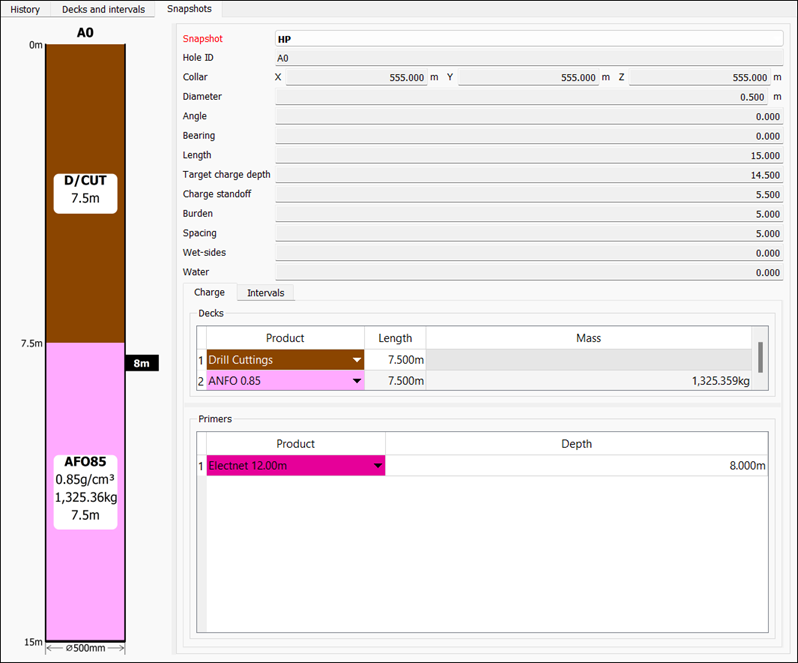Switch to the Intervals sub-tab
Viewport: 798px width, 663px height.
[266, 293]
